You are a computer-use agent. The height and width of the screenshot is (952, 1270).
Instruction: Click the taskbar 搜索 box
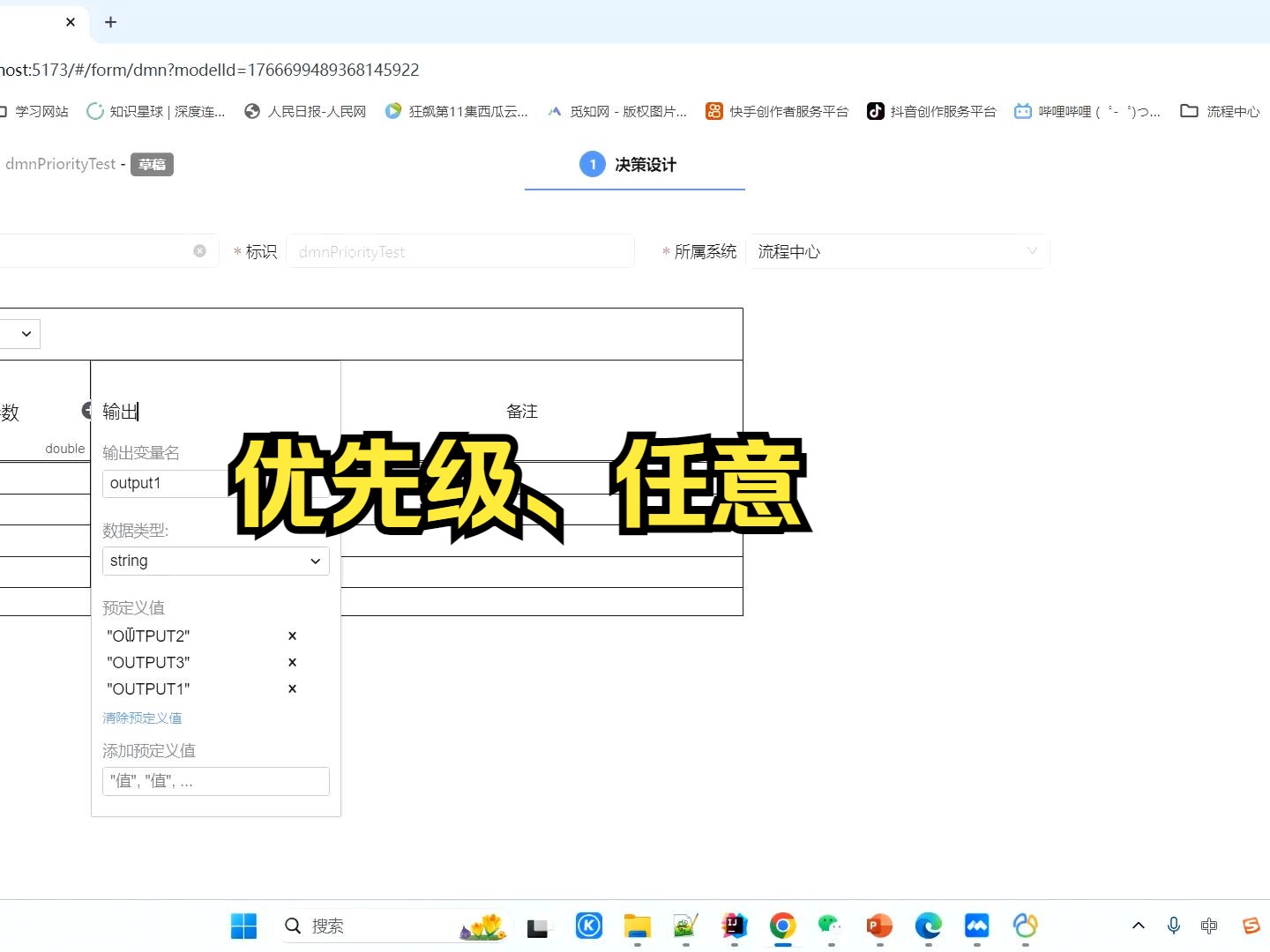pos(395,926)
